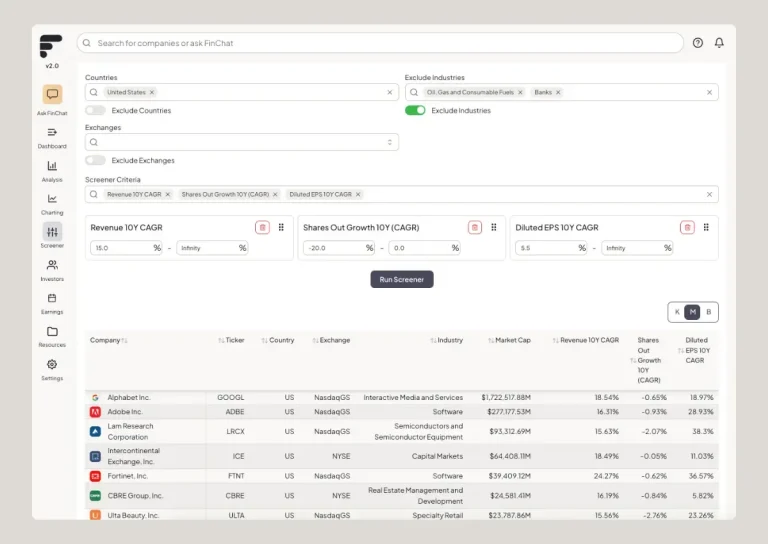This screenshot has height=544, width=768.
Task: Open the Ask FinChat chat icon
Action: 52,94
